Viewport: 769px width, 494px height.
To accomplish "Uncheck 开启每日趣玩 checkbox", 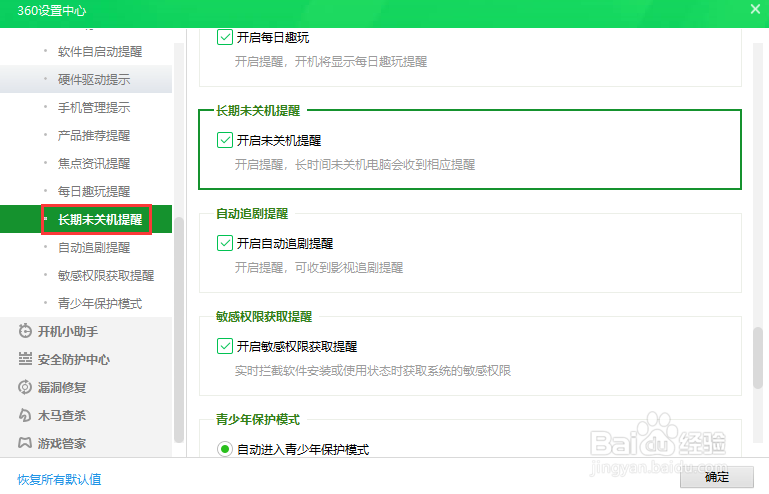I will pos(225,37).
